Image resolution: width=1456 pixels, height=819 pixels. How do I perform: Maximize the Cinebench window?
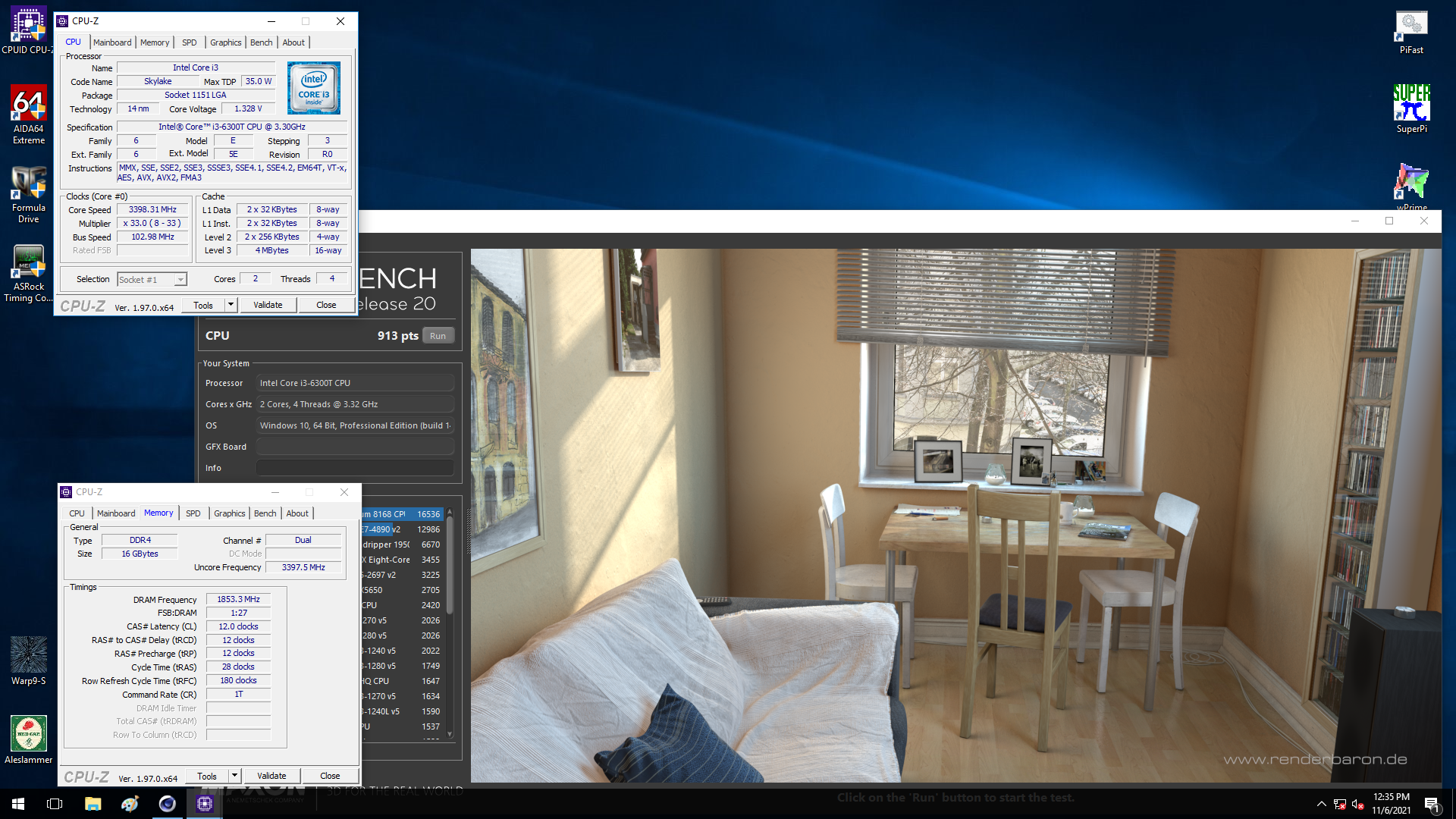coord(1389,221)
